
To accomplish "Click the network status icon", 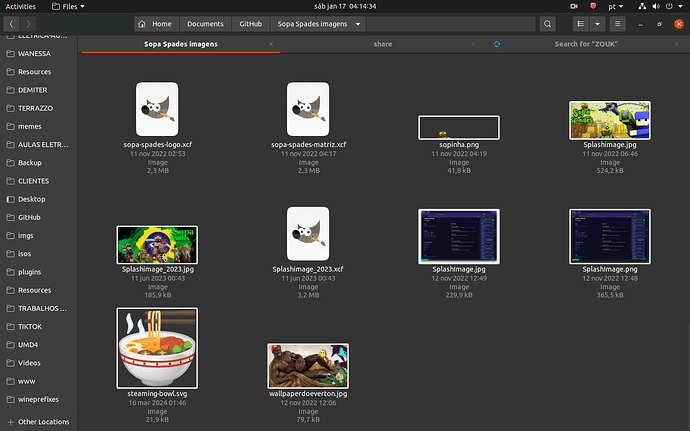I will 642,6.
